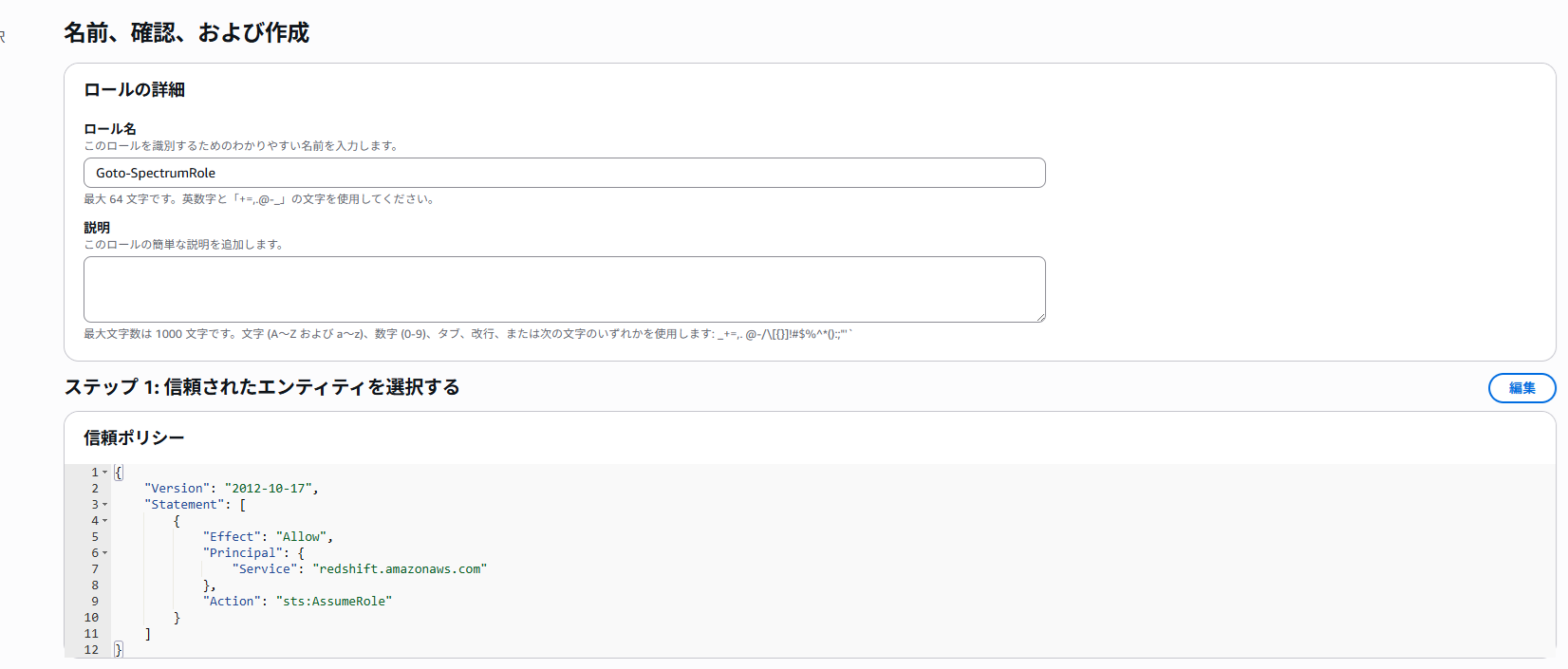Click line number 12 in the code gutter
Viewport: 1568px width, 669px height.
(x=91, y=650)
